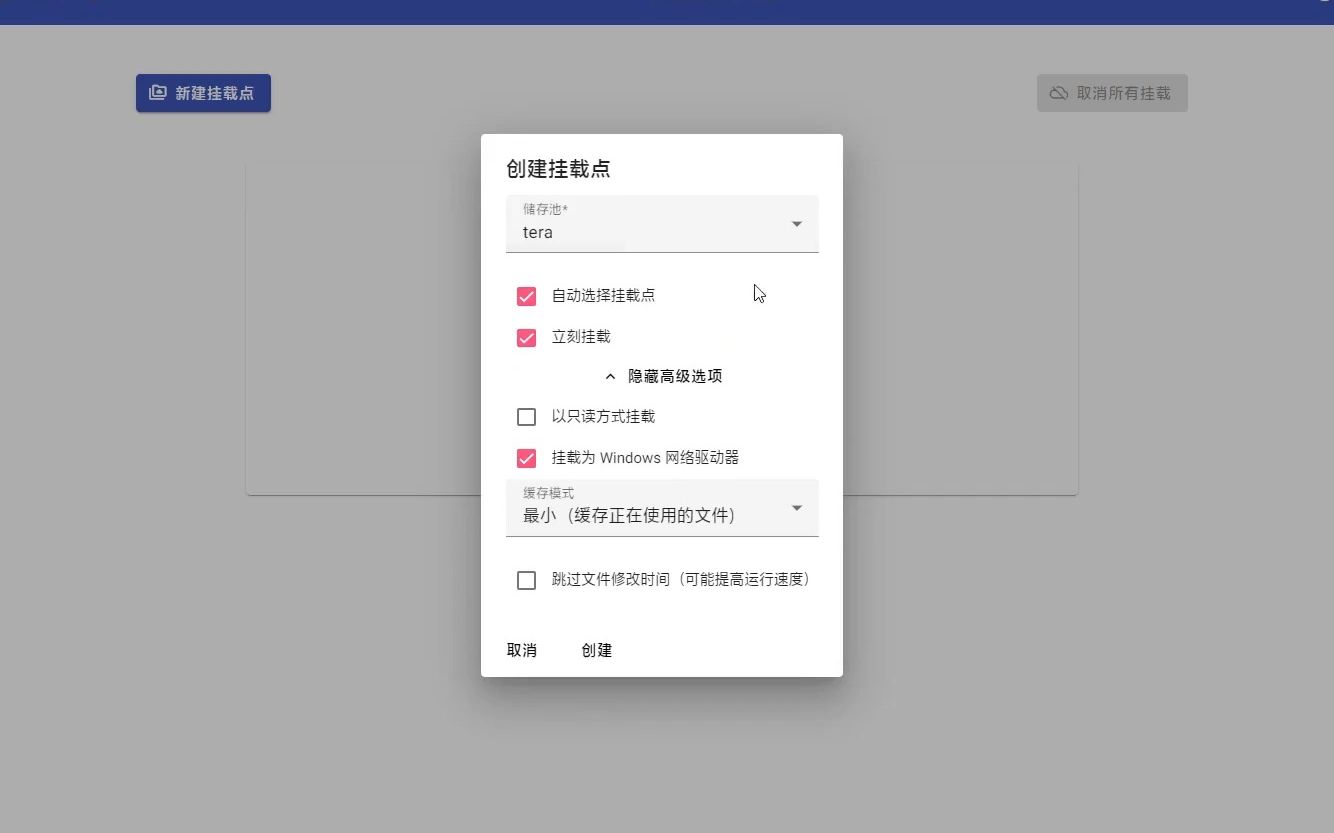Click 取消 to close the dialog
Image resolution: width=1334 pixels, height=833 pixels.
pyautogui.click(x=522, y=650)
